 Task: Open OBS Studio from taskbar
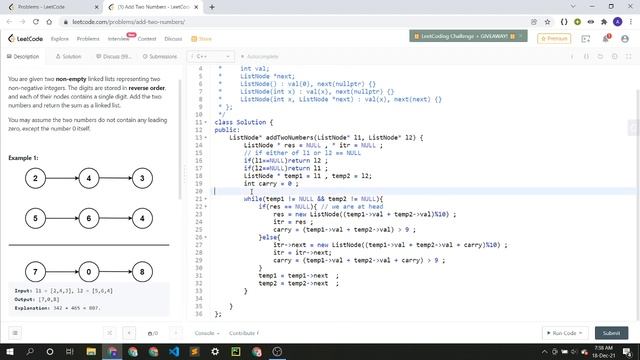click(277, 351)
